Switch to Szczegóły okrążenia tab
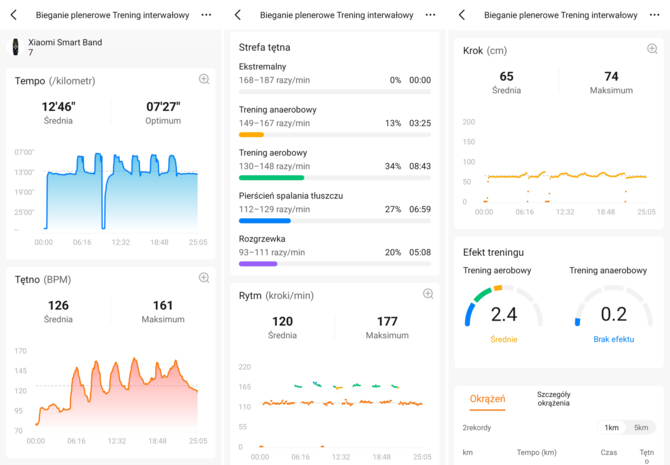 pyautogui.click(x=553, y=399)
